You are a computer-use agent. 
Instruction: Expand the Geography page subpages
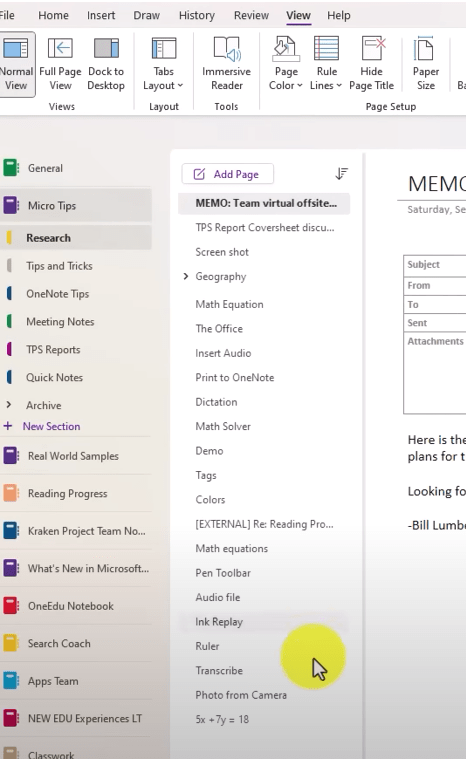click(186, 276)
